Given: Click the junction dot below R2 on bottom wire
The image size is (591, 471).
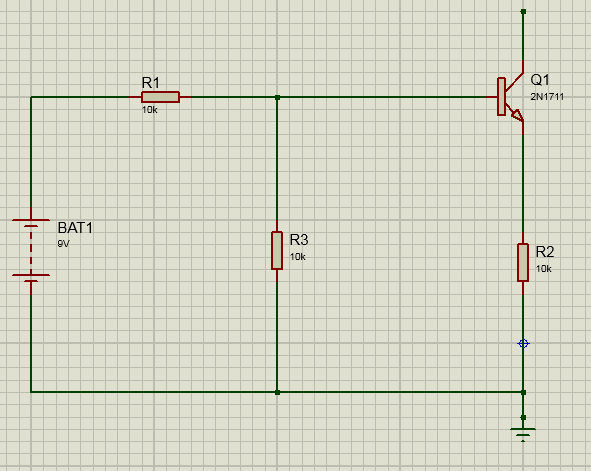Looking at the screenshot, I should point(523,392).
